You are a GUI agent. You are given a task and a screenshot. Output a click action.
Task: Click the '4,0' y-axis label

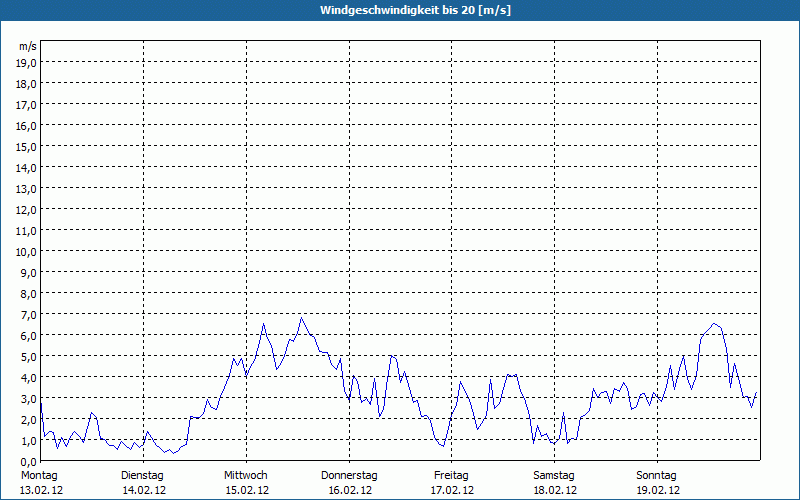(29, 378)
